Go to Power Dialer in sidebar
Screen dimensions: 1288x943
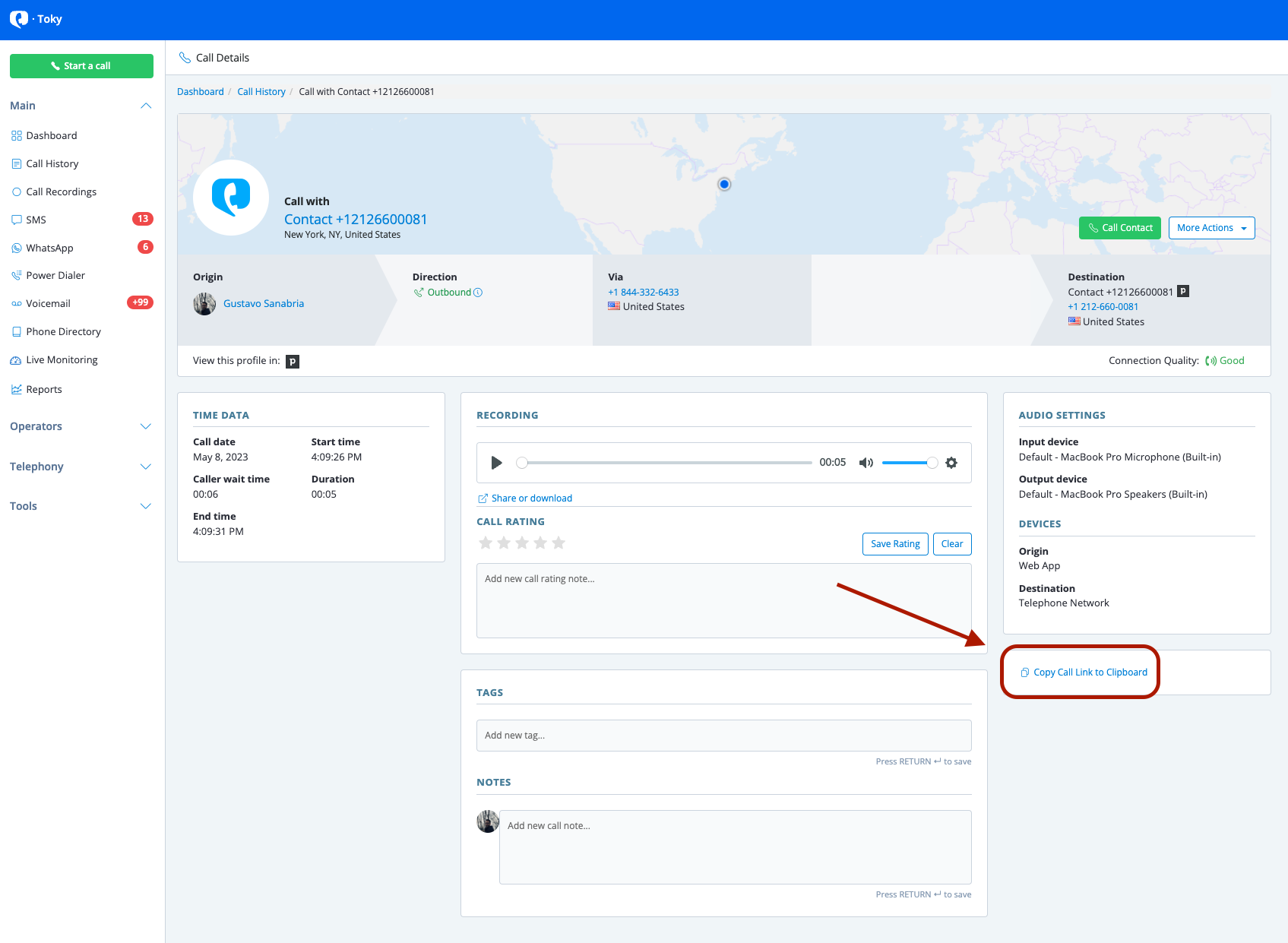[x=55, y=275]
